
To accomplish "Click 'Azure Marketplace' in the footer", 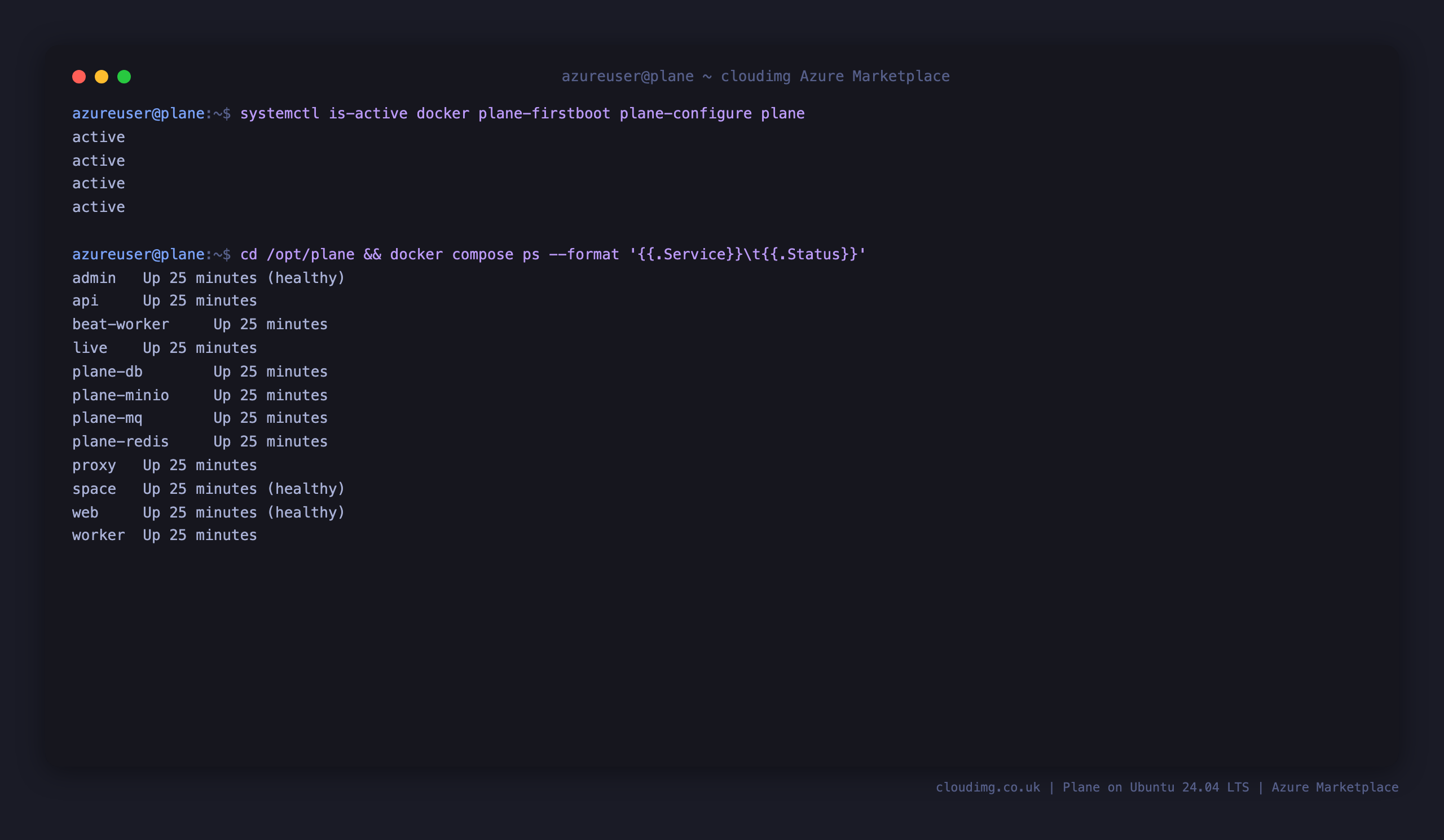I will 1335,788.
